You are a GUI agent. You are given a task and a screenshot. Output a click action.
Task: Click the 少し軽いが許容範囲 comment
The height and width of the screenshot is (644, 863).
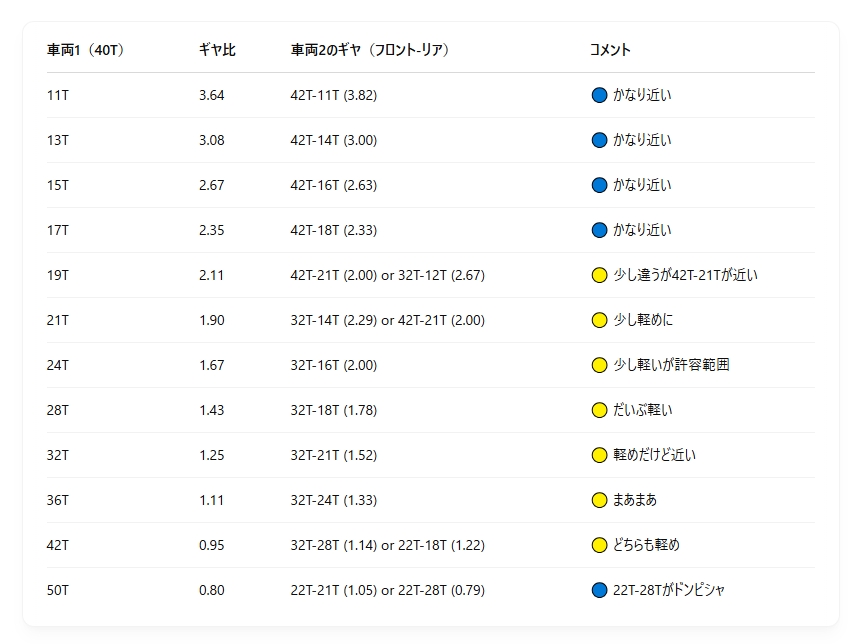[x=671, y=365]
